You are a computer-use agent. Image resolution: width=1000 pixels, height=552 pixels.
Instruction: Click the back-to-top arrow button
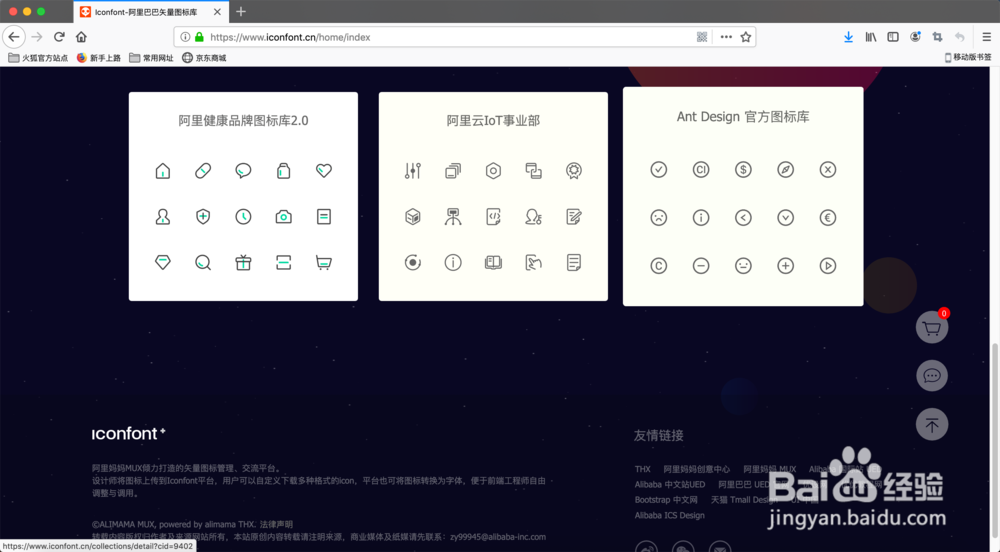click(x=932, y=425)
